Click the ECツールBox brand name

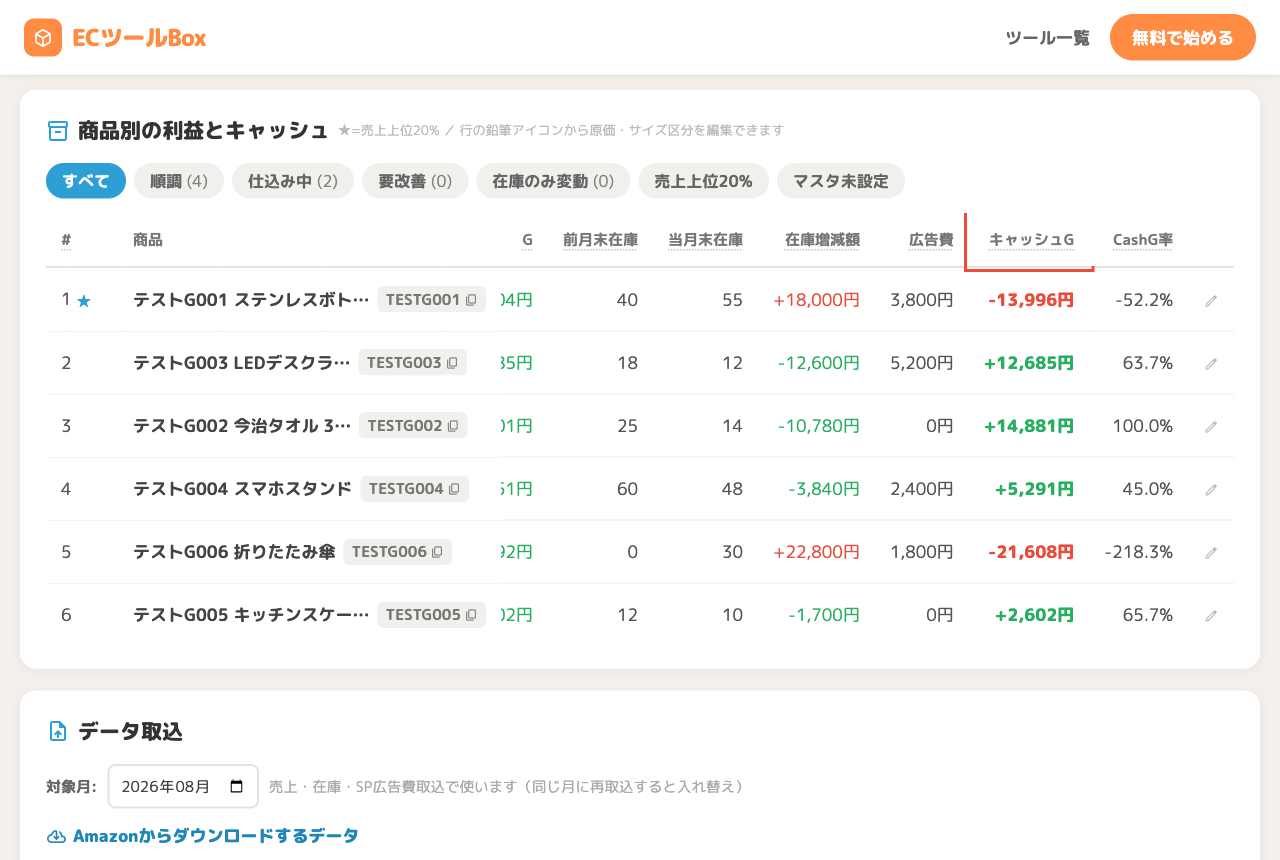(139, 38)
